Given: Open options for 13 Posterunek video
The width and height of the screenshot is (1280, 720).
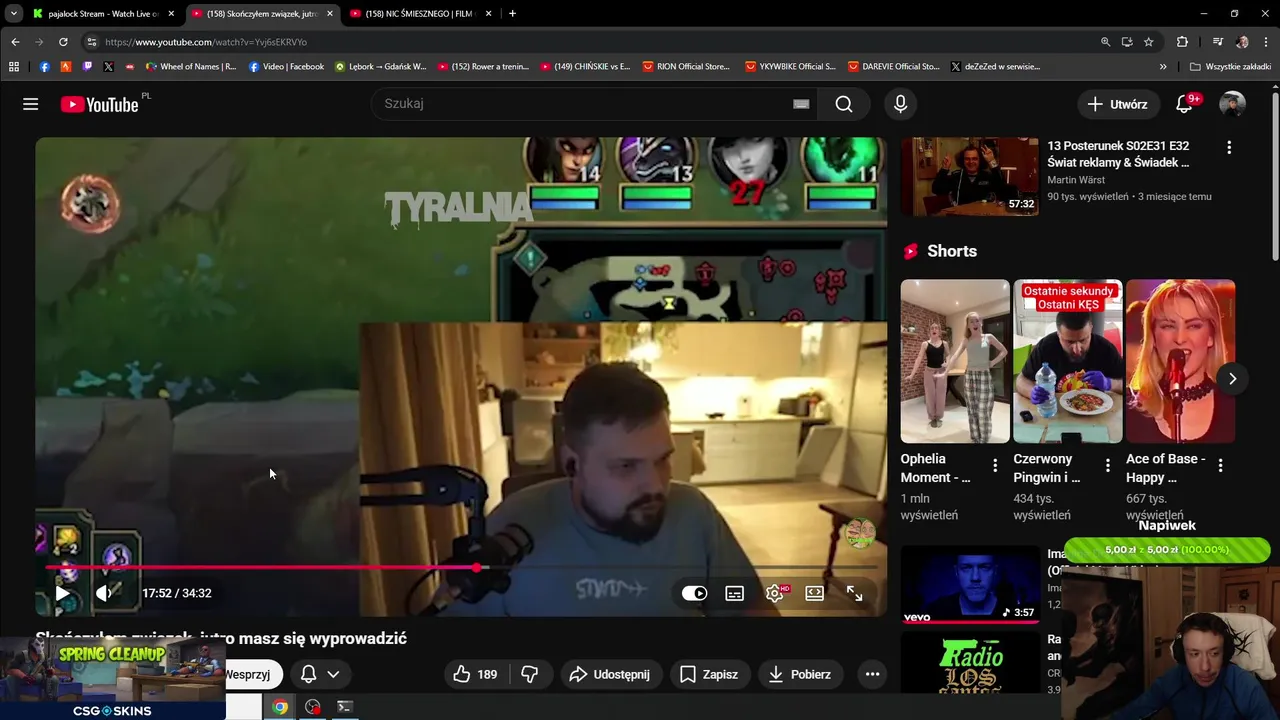Looking at the screenshot, I should [x=1229, y=147].
